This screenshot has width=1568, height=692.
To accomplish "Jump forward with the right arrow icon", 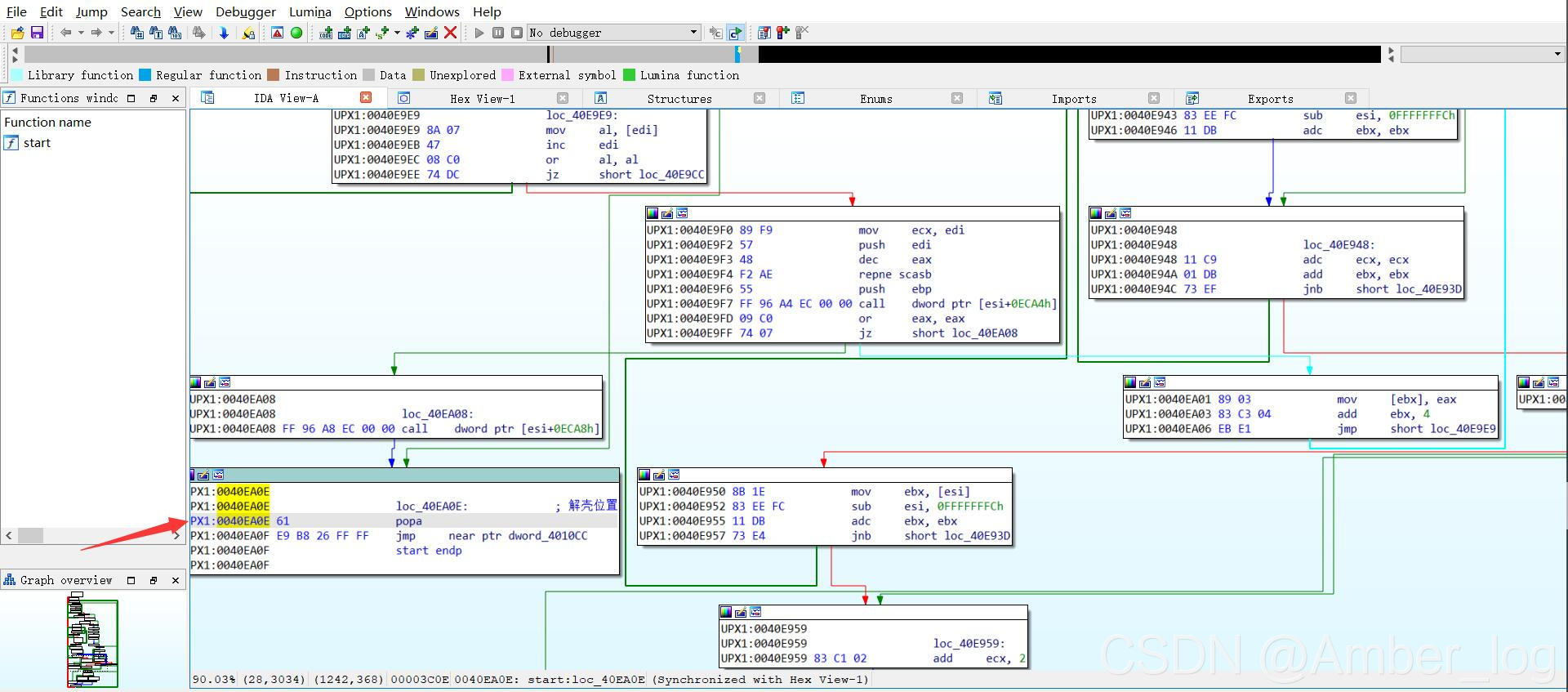I will tap(96, 33).
